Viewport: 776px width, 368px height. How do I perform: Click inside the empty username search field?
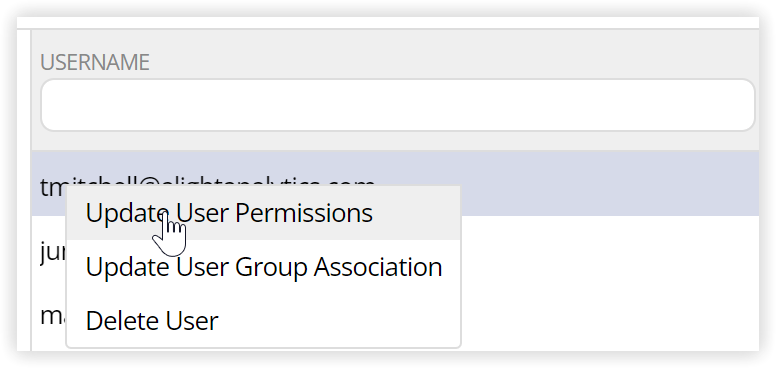pyautogui.click(x=397, y=105)
